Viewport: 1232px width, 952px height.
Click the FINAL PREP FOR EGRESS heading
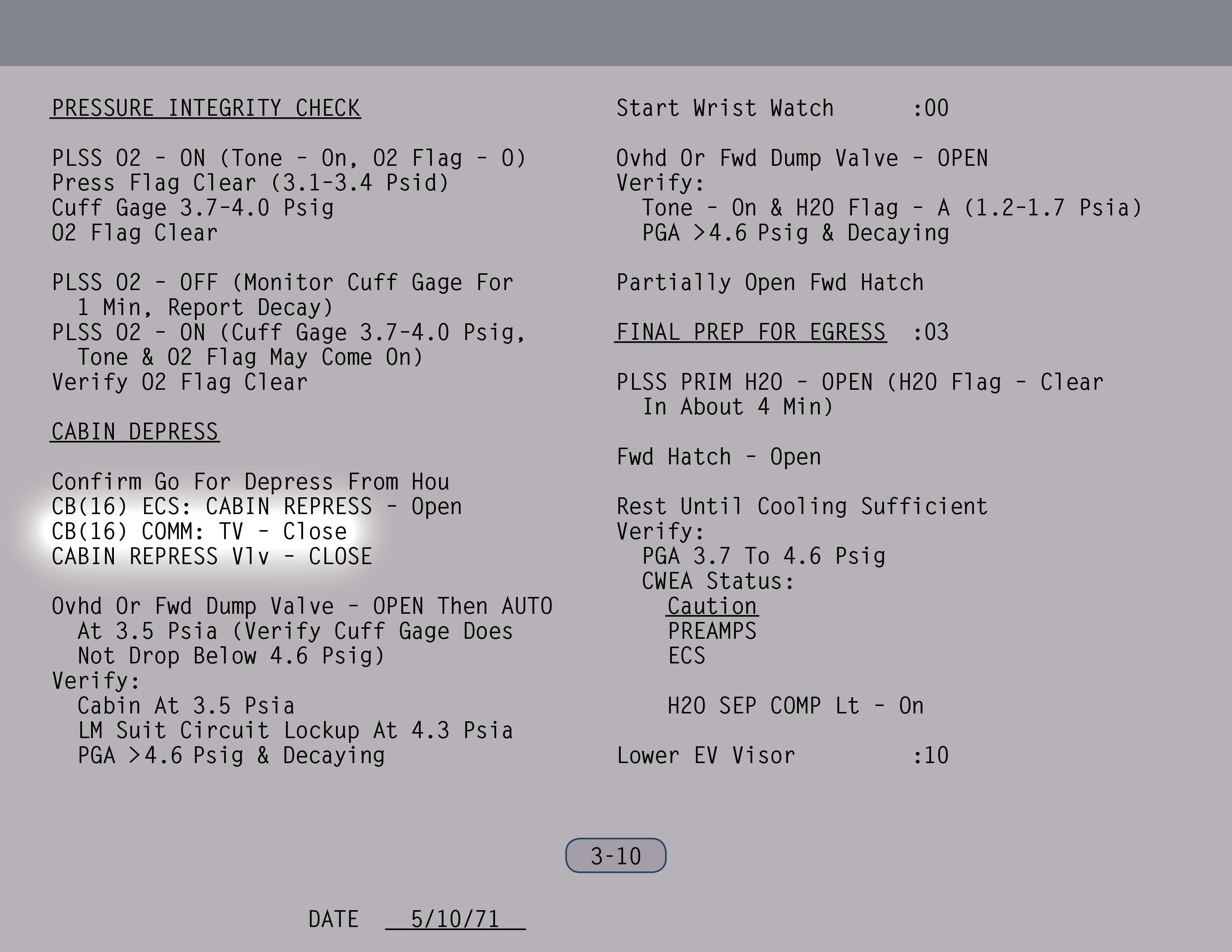click(x=750, y=332)
